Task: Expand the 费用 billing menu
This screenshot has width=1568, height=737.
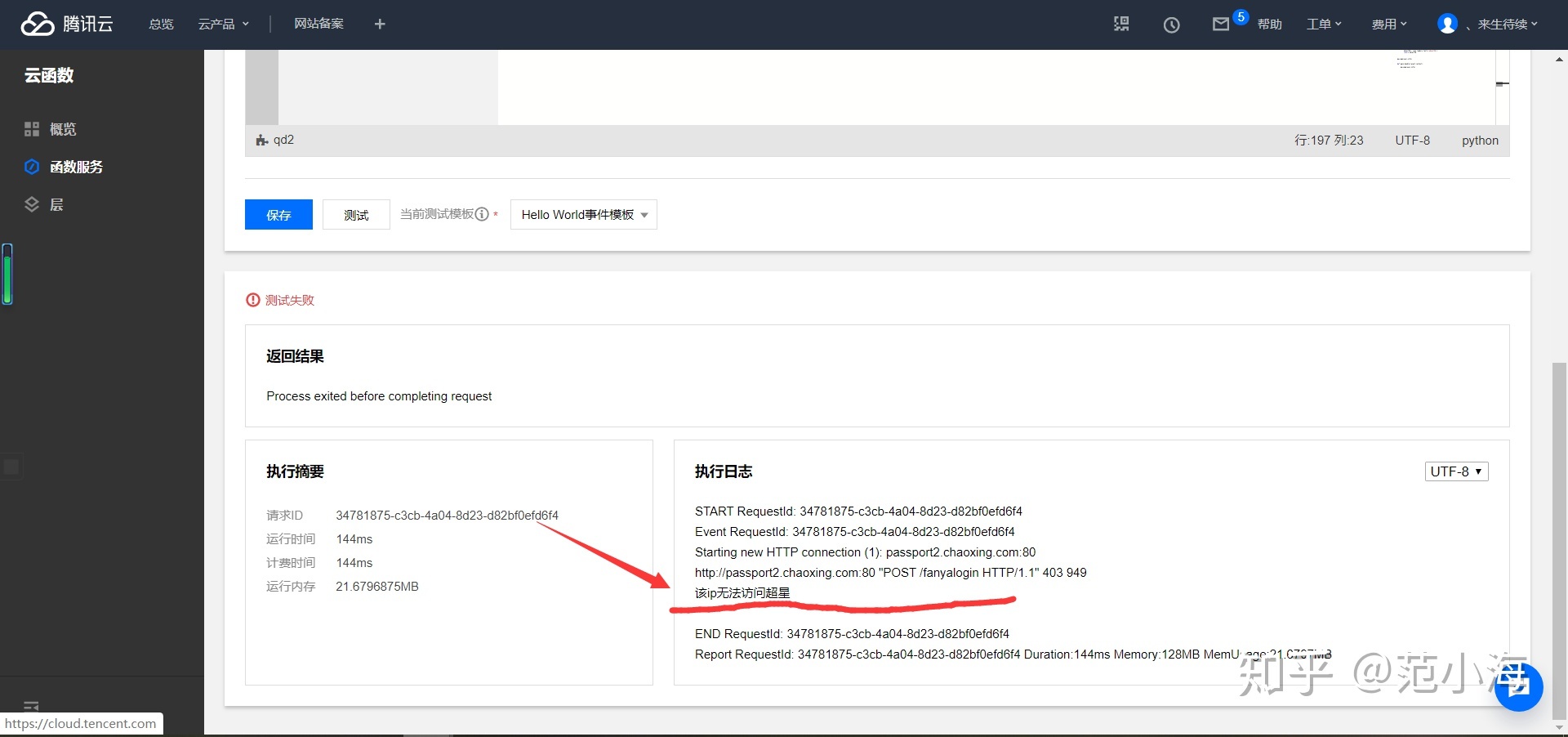Action: (1389, 25)
